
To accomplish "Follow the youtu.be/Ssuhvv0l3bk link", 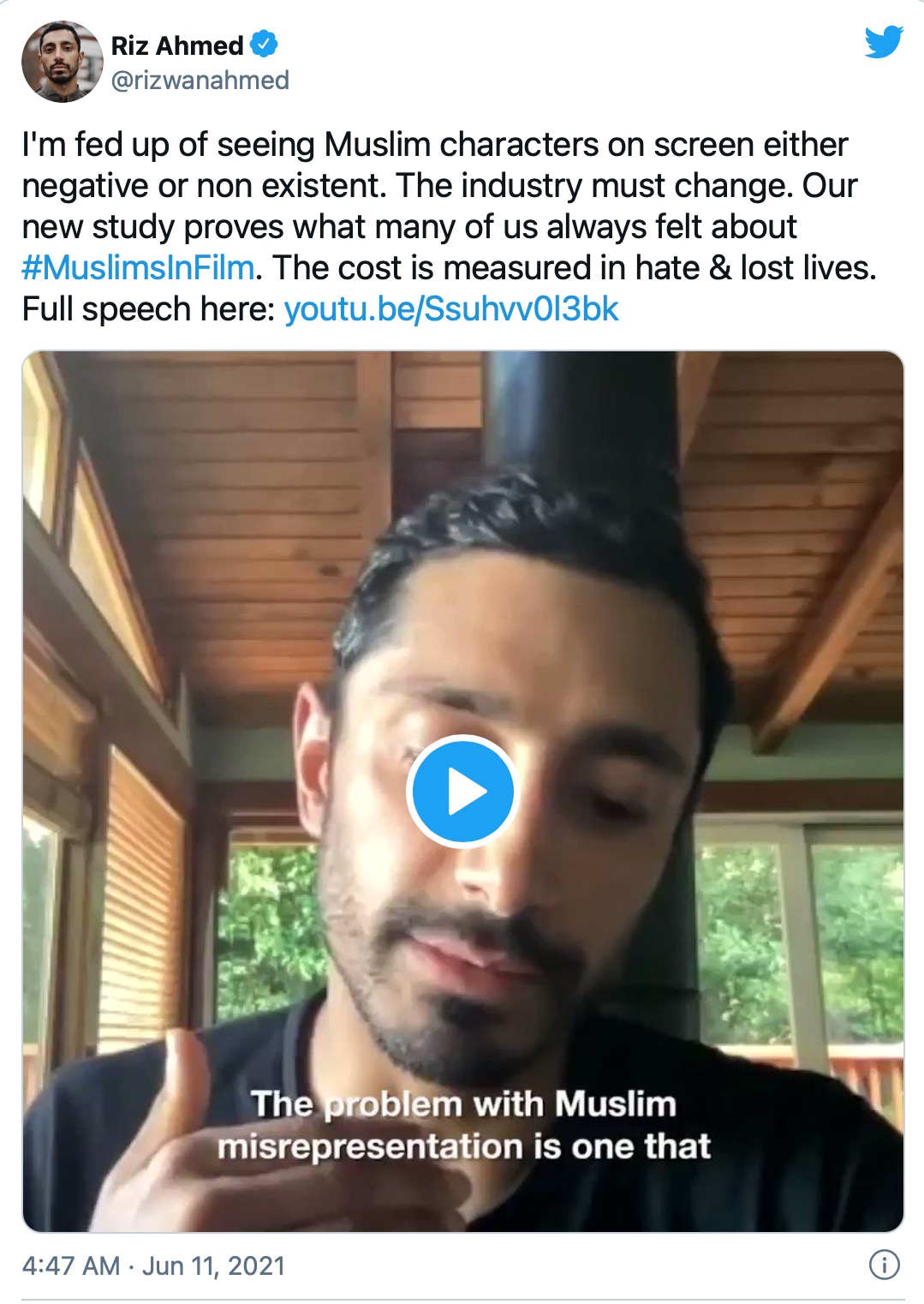I will click(450, 309).
